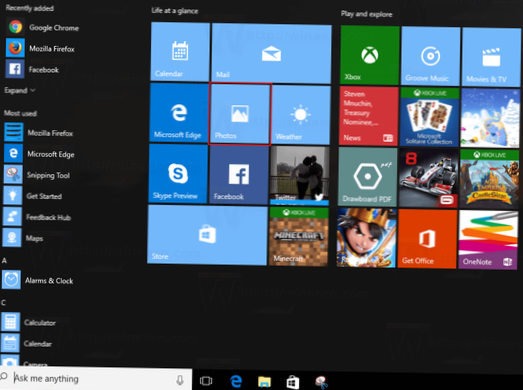523x390 pixels.
Task: Open Maps from the app list
Action: tap(23, 238)
